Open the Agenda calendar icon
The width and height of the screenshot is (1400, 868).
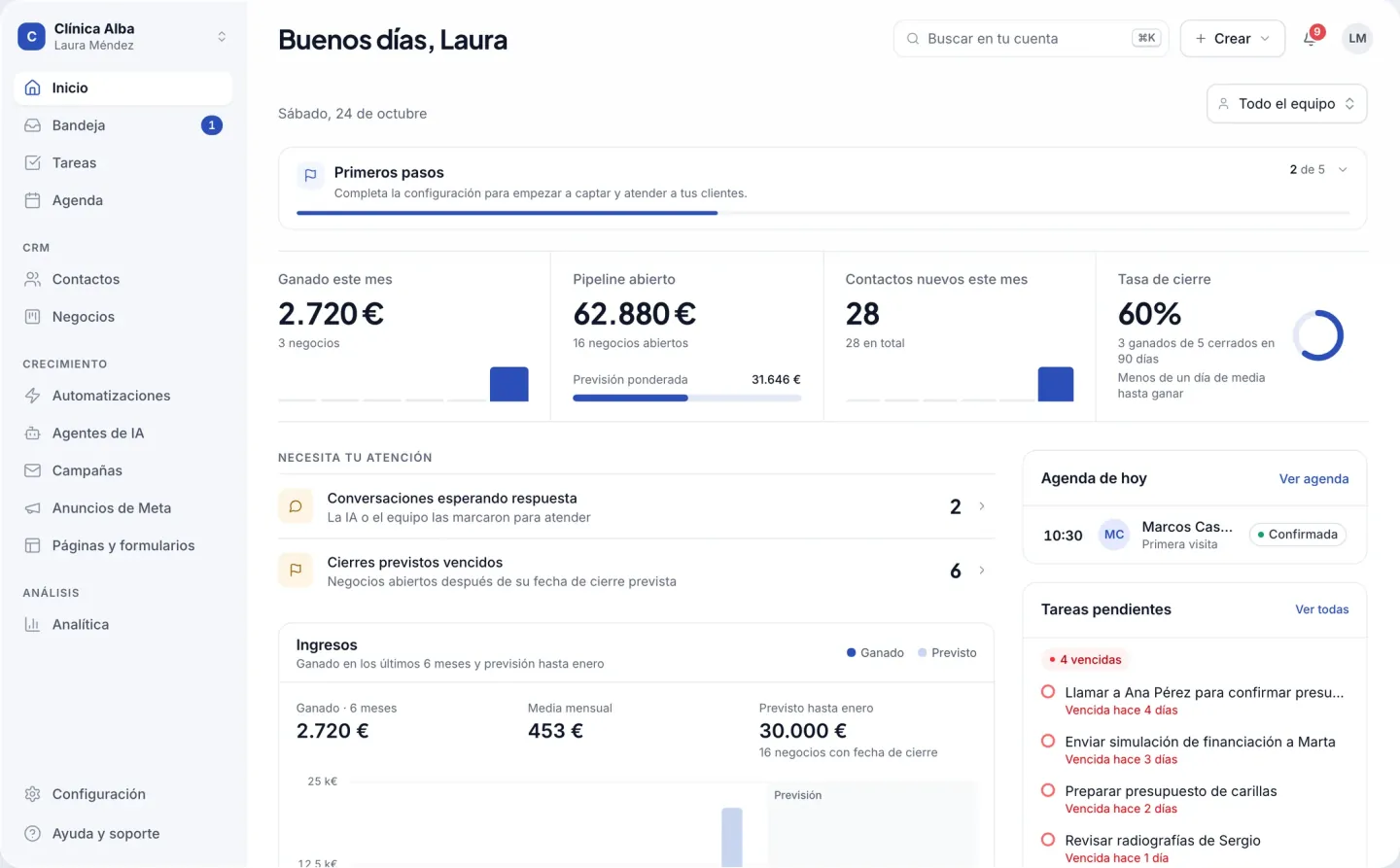tap(32, 200)
